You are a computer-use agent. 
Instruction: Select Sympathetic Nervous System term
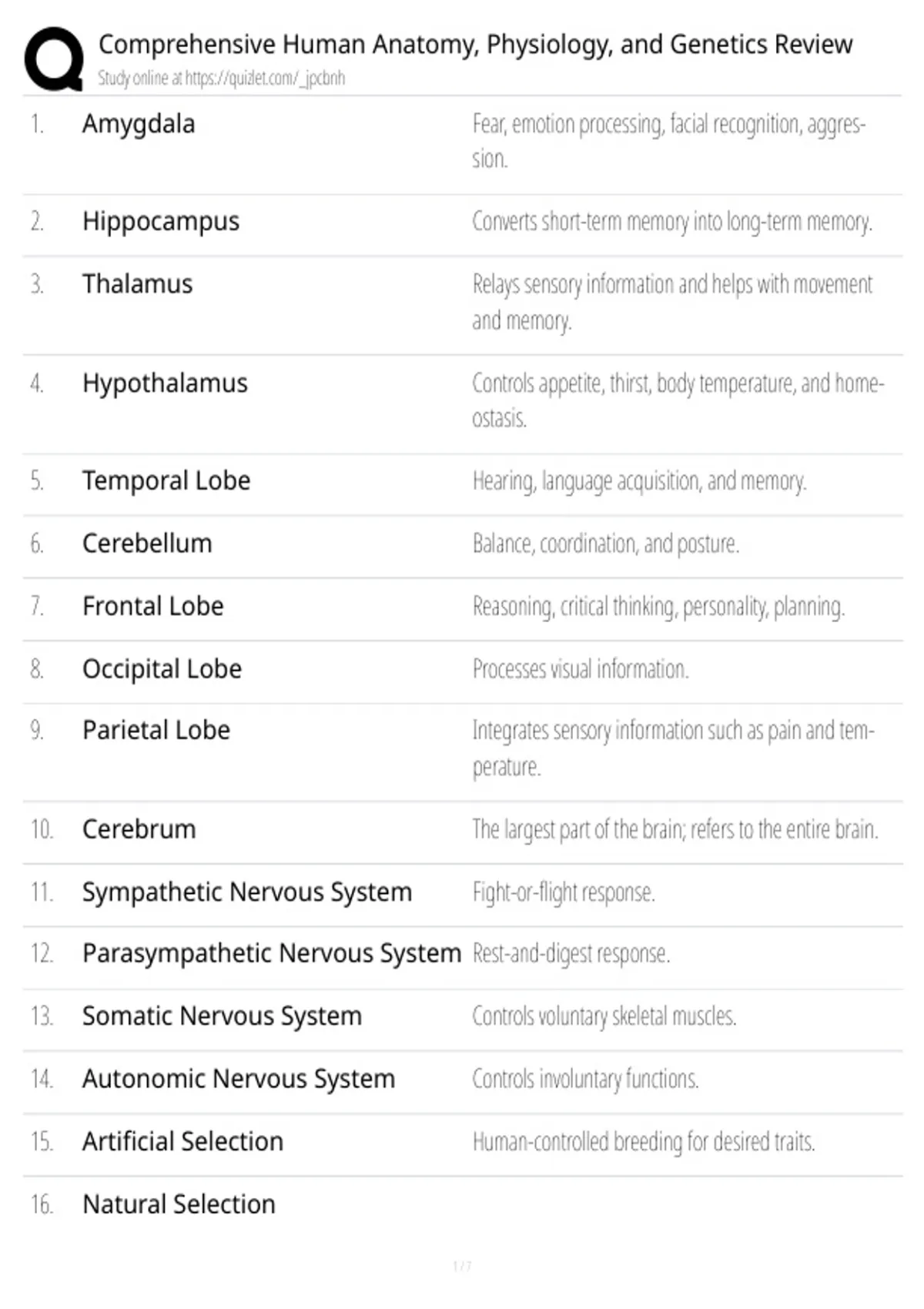tap(247, 892)
